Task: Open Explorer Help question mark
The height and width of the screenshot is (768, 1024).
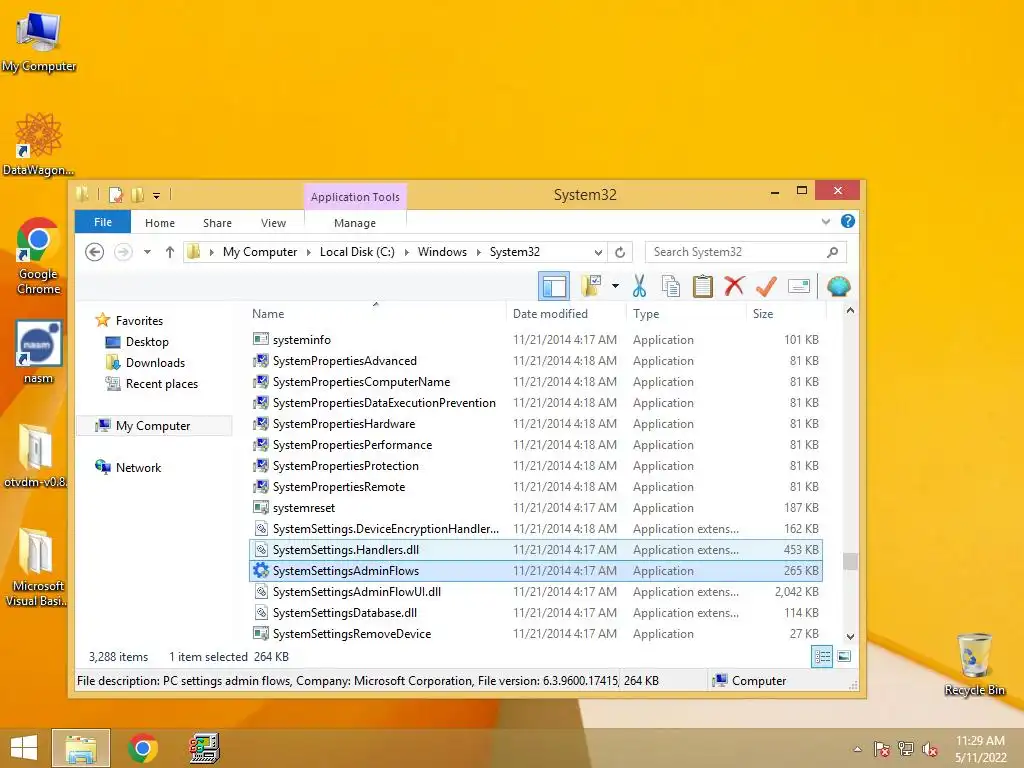Action: coord(848,221)
